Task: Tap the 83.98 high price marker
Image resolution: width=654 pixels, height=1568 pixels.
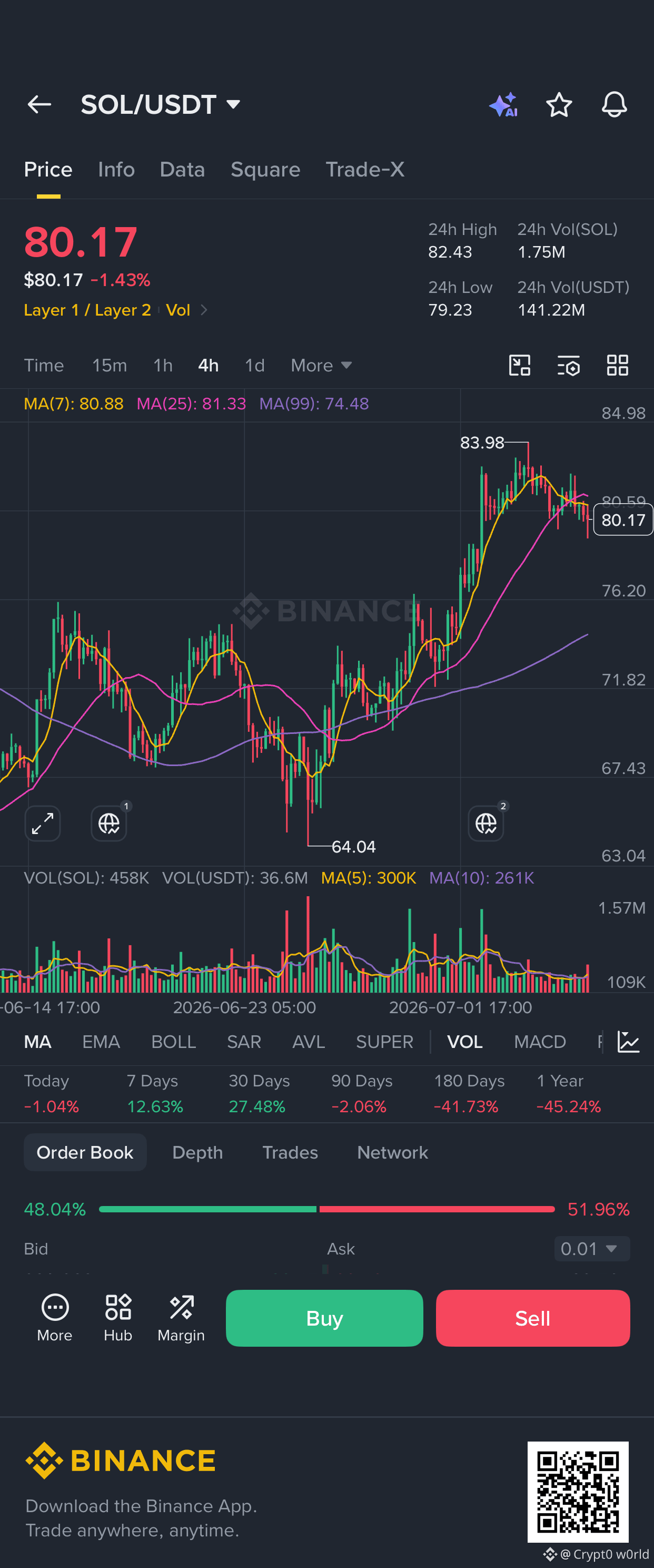Action: (x=482, y=443)
